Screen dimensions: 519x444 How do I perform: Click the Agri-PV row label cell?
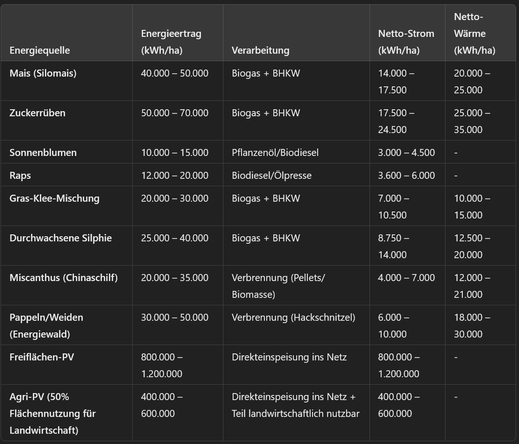point(52,413)
